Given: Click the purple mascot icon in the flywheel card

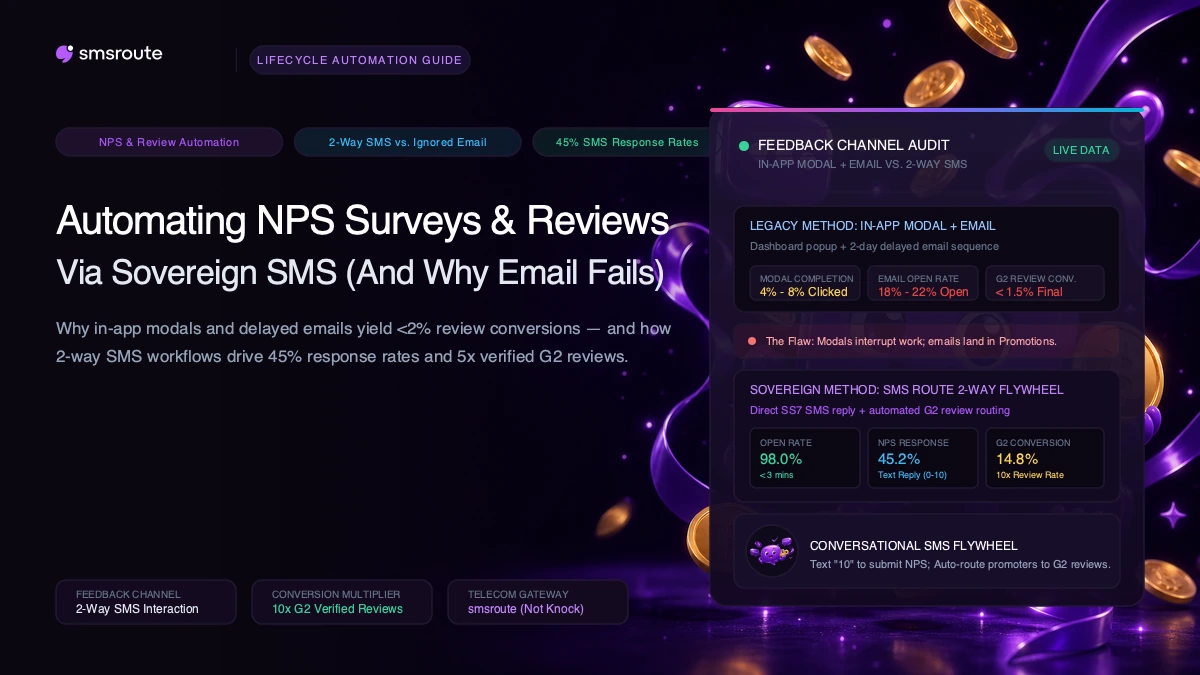Looking at the screenshot, I should [x=772, y=551].
